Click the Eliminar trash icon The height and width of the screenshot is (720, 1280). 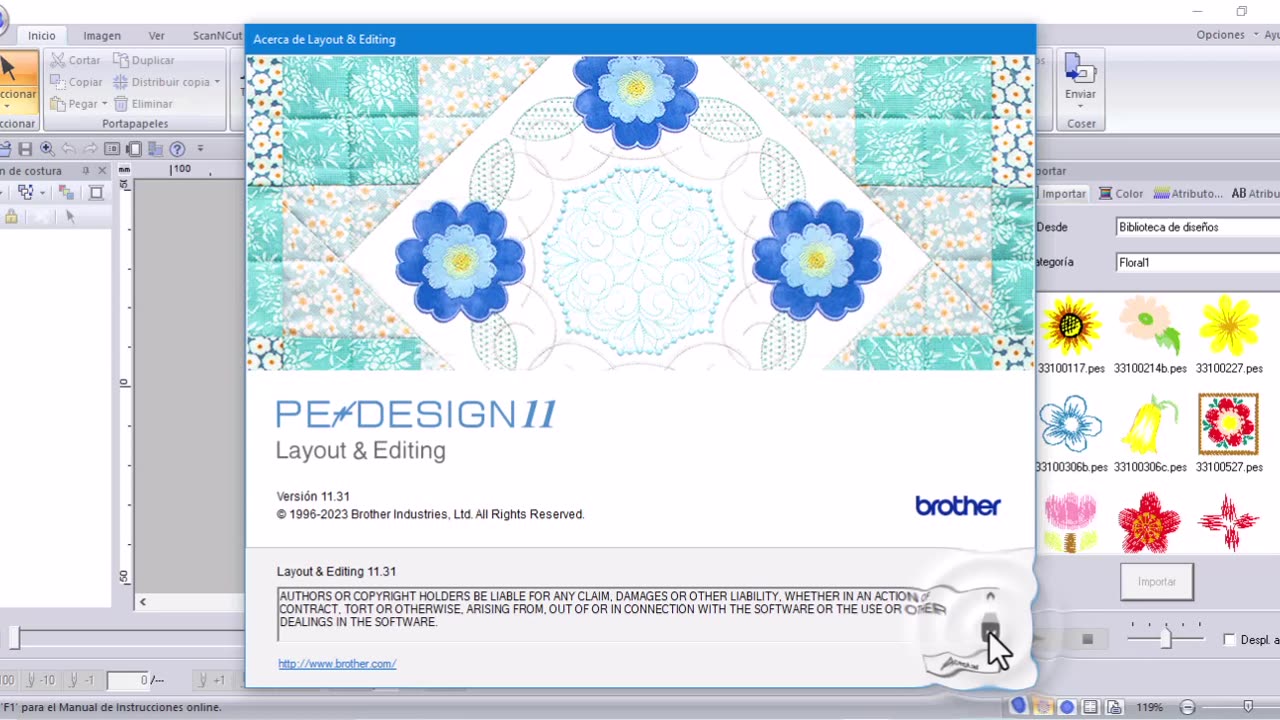coord(121,103)
